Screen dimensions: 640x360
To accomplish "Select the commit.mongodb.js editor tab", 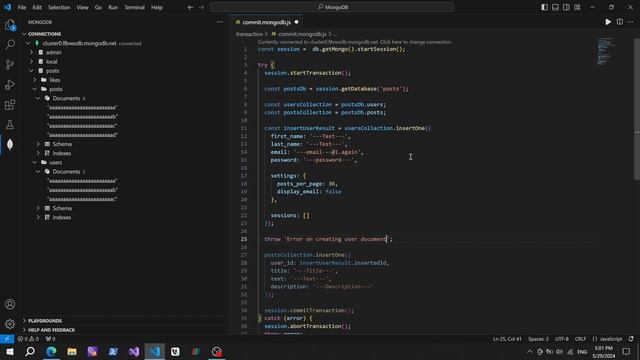I will 267,22.
